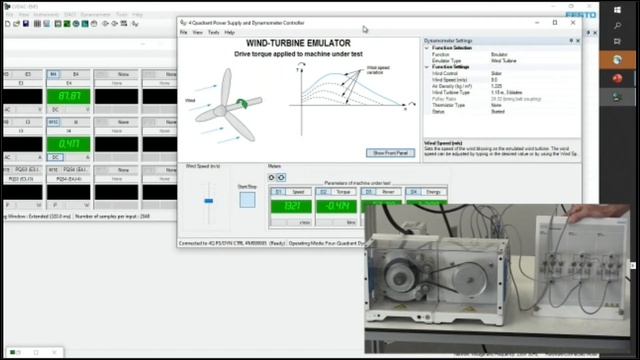Click the single refresh icon under Meters

coord(271,178)
